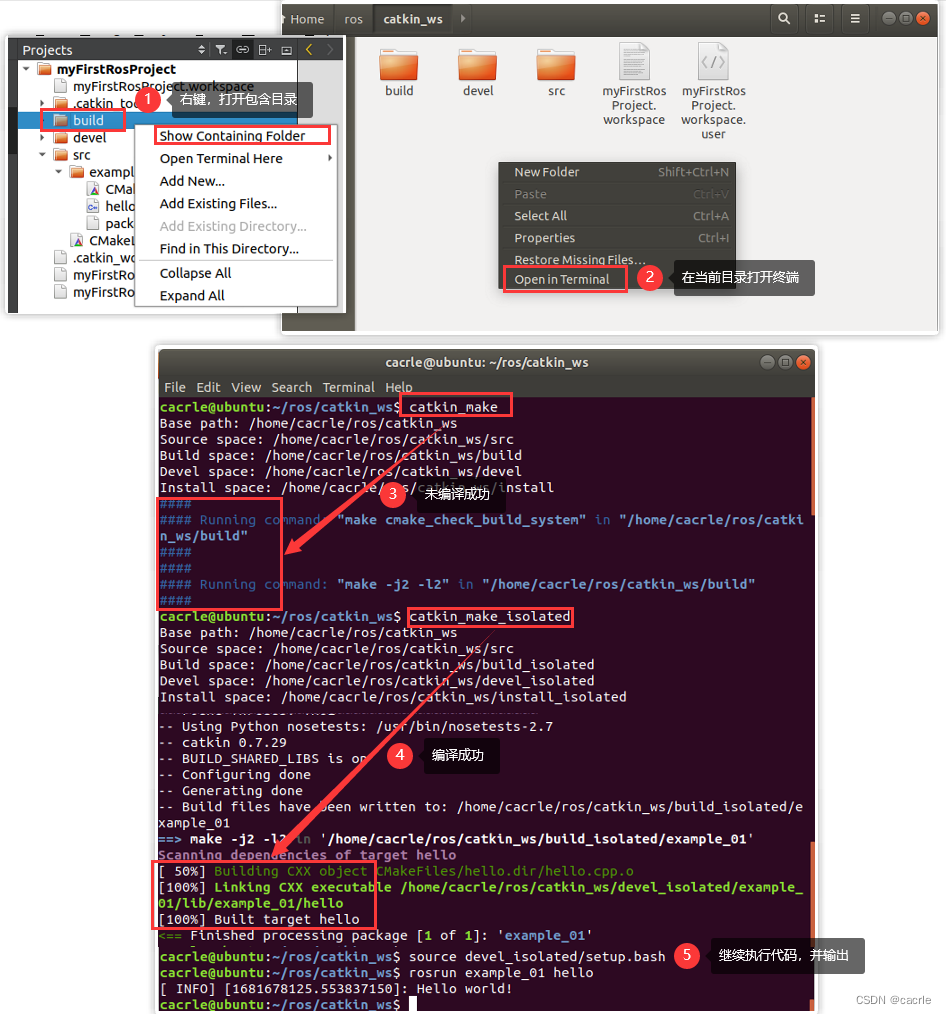
Task: Open the devel folder icon
Action: [x=477, y=68]
